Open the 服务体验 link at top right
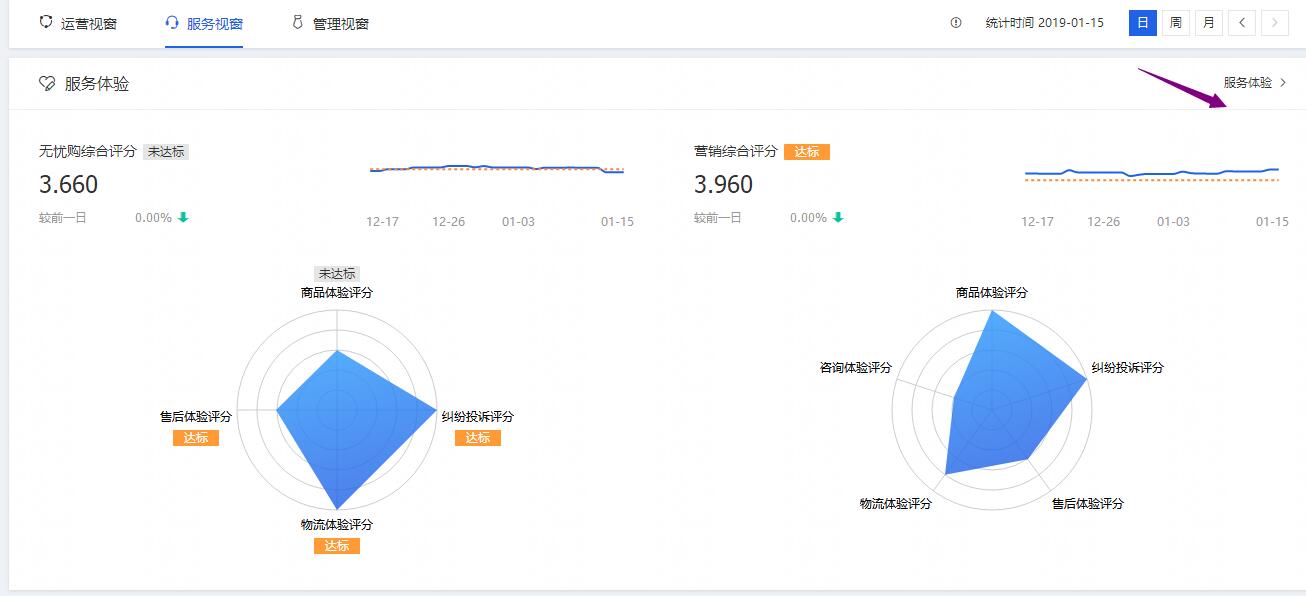The height and width of the screenshot is (596, 1306). click(1247, 83)
